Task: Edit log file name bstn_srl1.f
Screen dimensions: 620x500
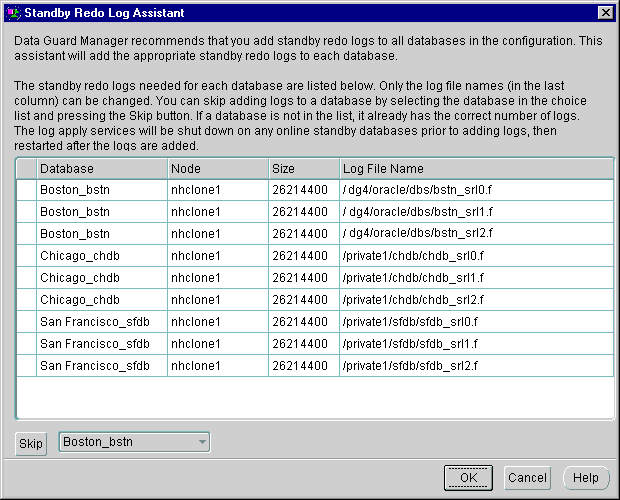Action: click(x=475, y=210)
